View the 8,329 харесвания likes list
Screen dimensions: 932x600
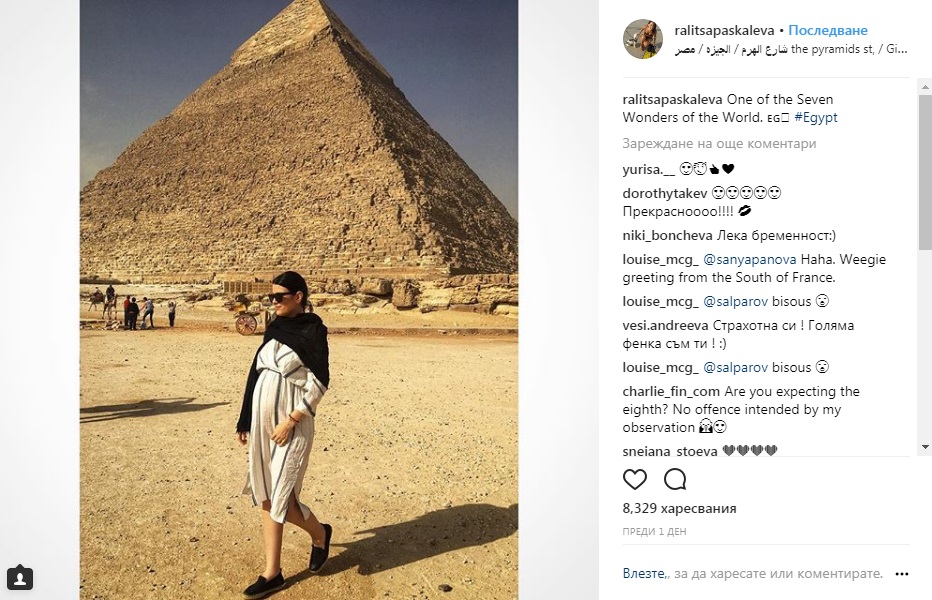[679, 508]
